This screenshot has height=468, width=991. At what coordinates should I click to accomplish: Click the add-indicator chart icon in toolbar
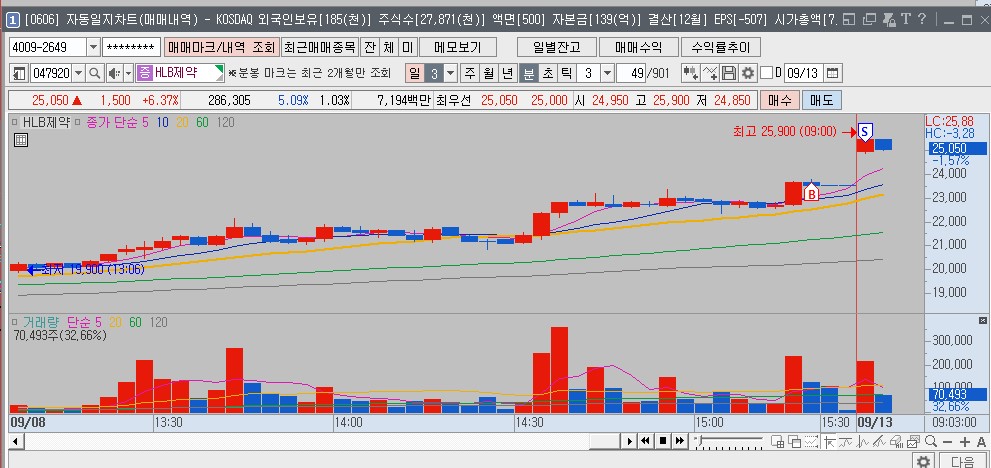(x=690, y=73)
